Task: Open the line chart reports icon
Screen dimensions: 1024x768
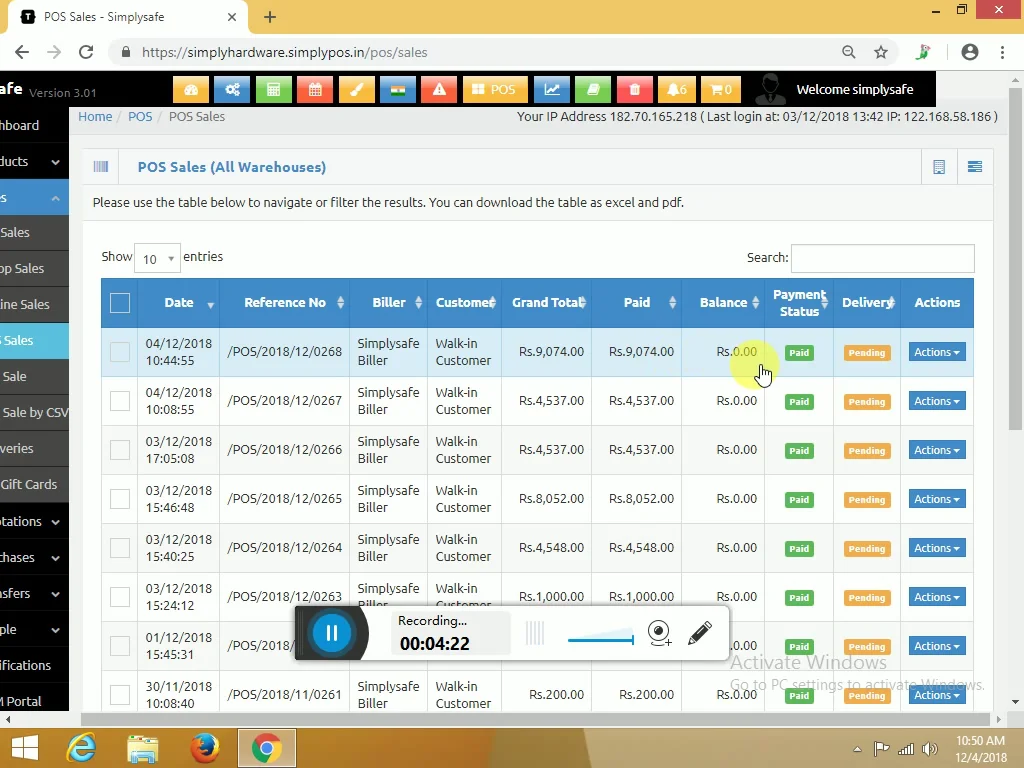Action: [x=552, y=89]
